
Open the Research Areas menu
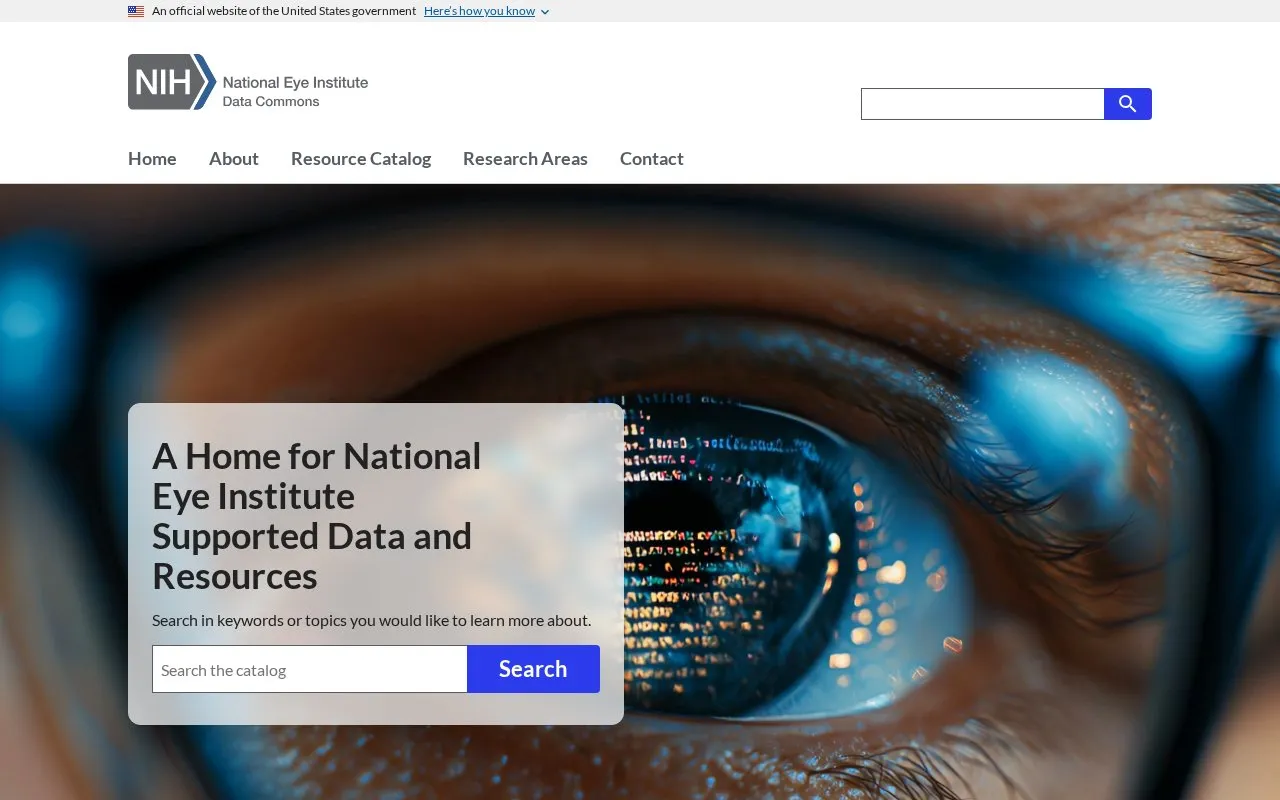point(525,159)
